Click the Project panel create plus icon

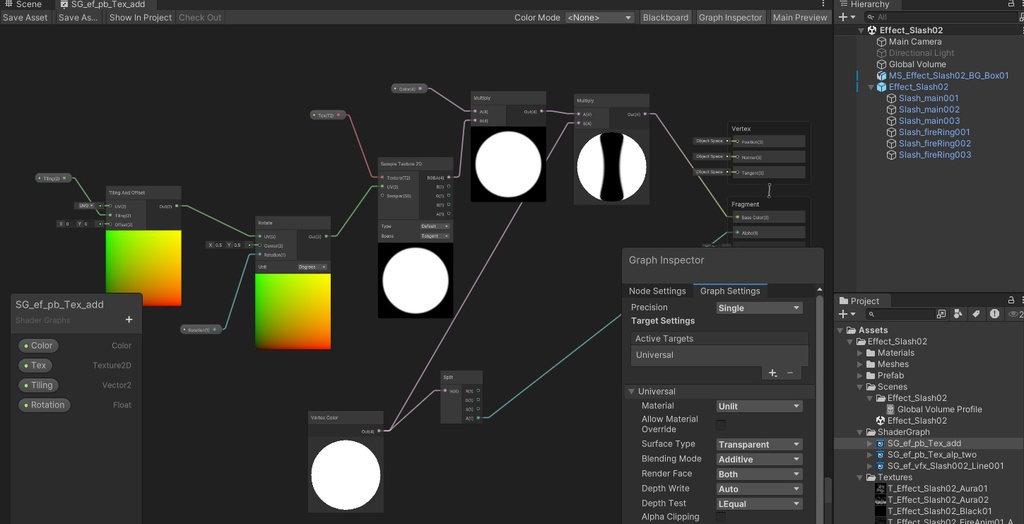[843, 314]
